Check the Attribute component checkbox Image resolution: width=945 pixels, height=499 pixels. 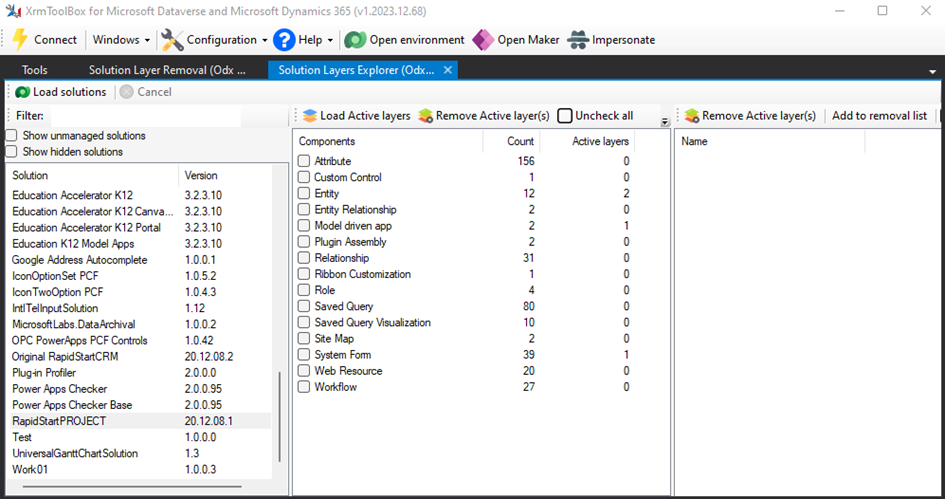tap(304, 162)
